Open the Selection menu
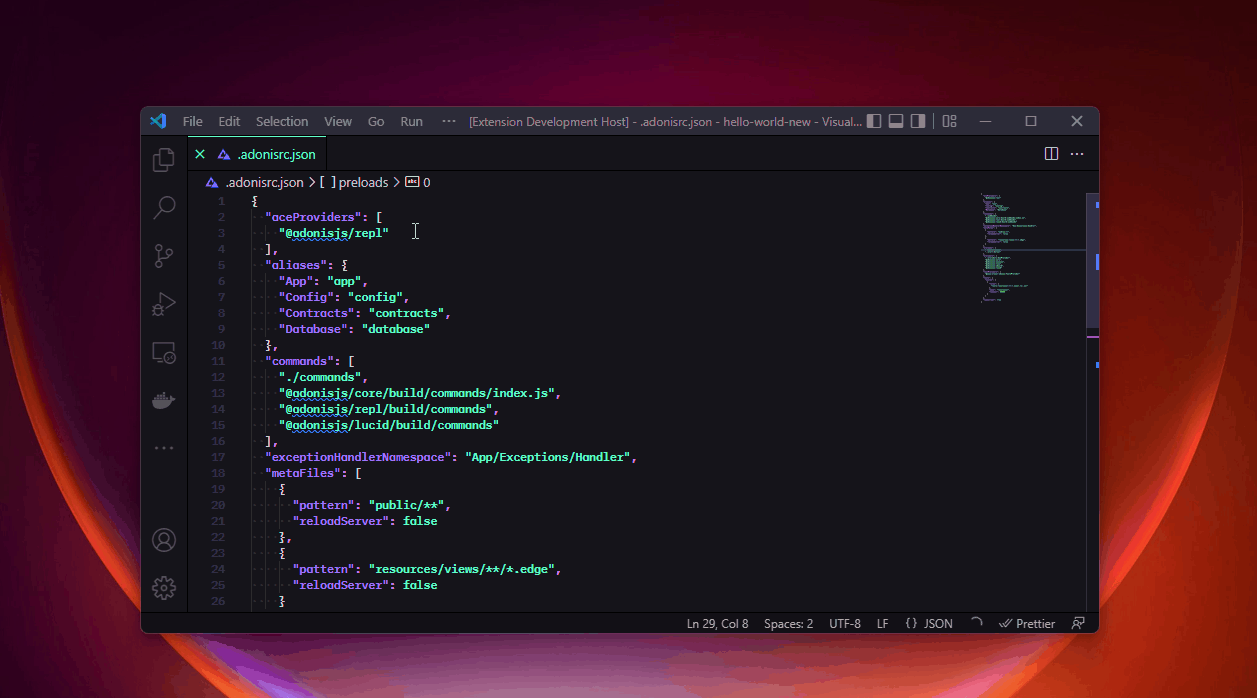Screen dimensions: 1257x698 click(282, 121)
